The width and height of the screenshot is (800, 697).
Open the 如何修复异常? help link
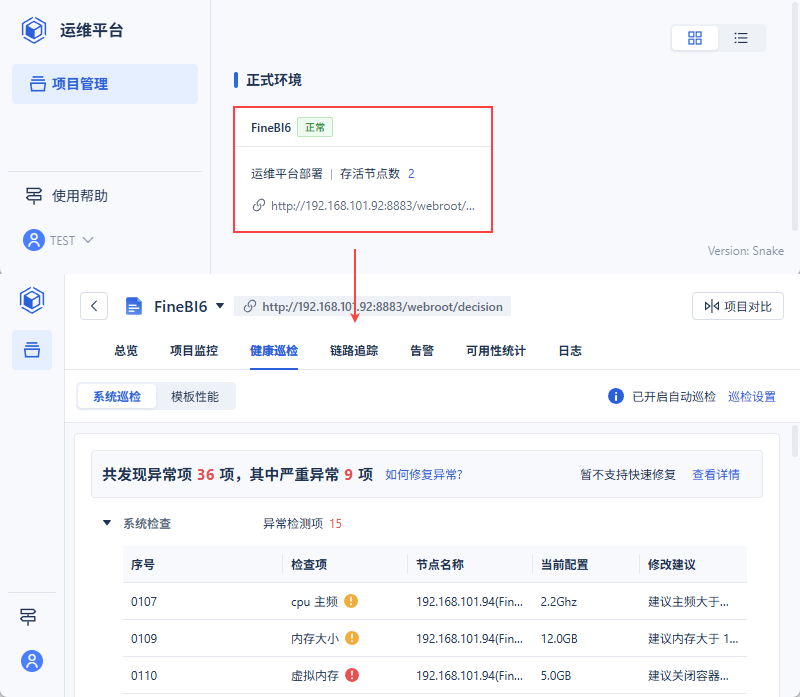click(x=423, y=475)
